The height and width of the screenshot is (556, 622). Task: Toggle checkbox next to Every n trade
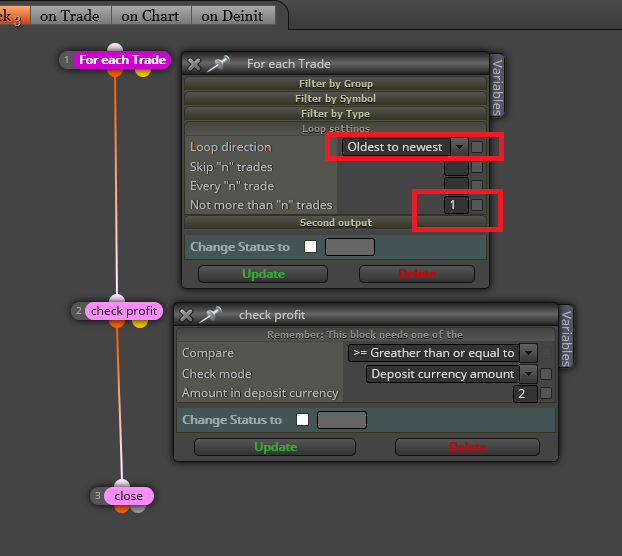pos(477,185)
